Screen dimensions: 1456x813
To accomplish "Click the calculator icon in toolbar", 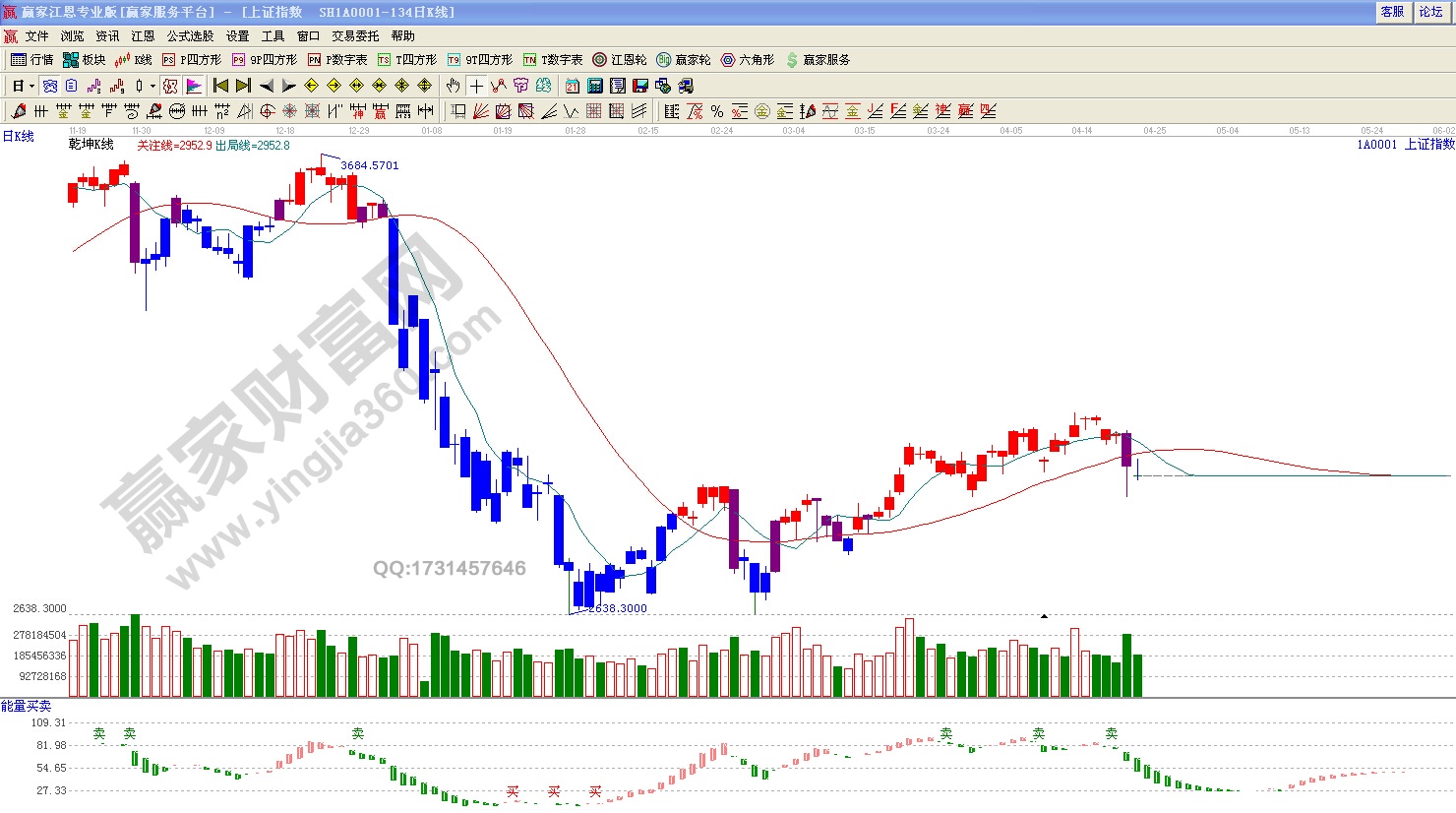I will point(595,86).
